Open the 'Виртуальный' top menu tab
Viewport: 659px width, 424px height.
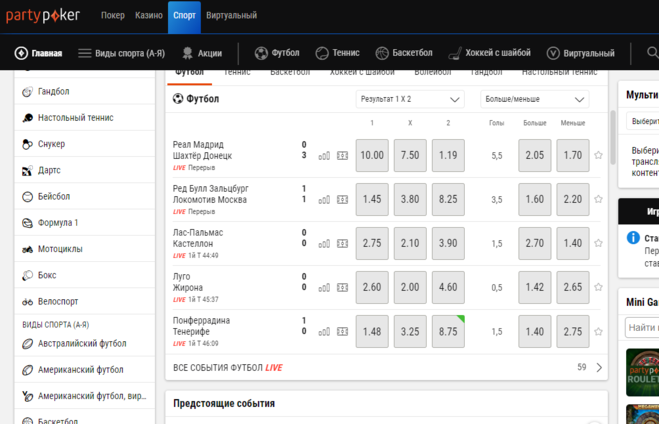[x=231, y=15]
